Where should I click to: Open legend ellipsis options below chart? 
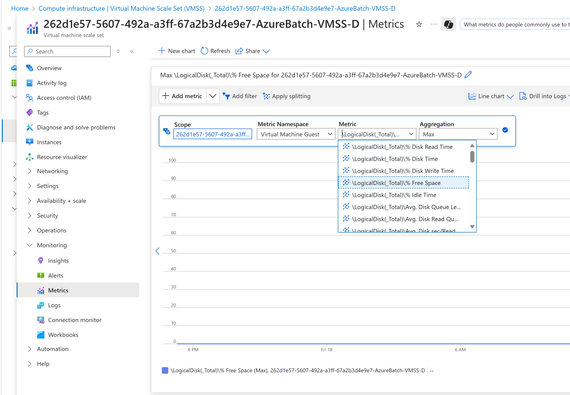(x=431, y=371)
